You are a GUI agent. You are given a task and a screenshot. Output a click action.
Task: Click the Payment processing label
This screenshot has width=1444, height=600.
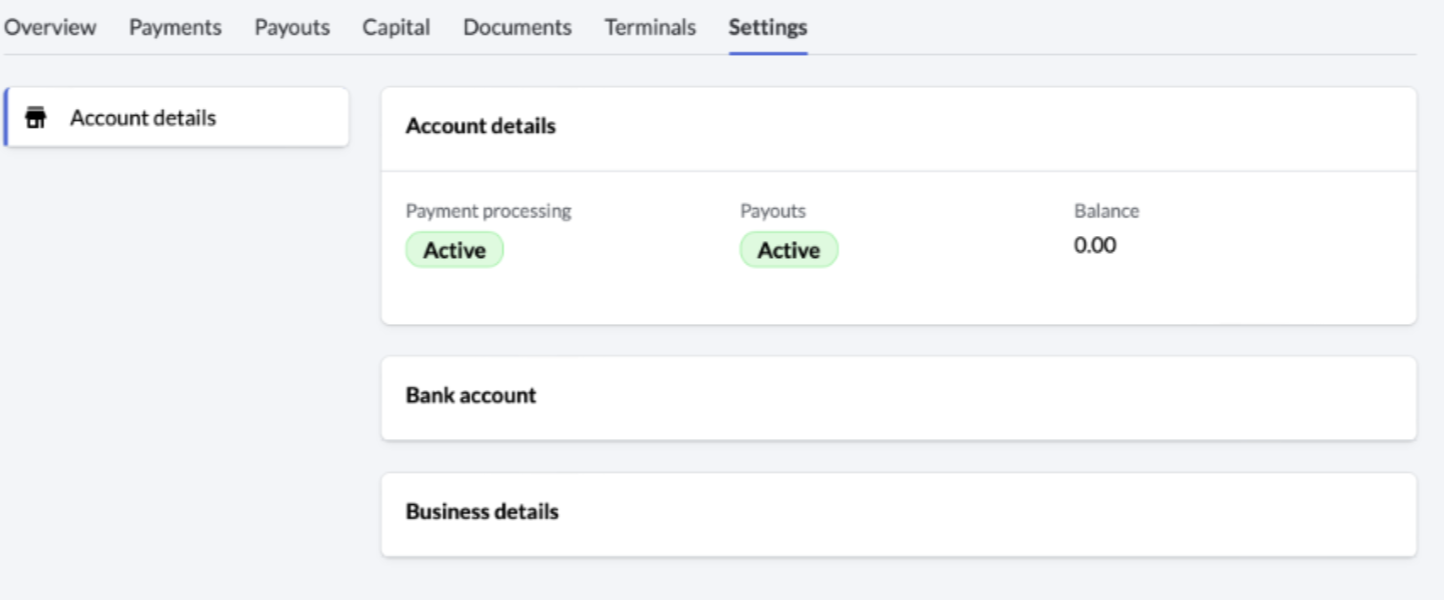tap(488, 211)
